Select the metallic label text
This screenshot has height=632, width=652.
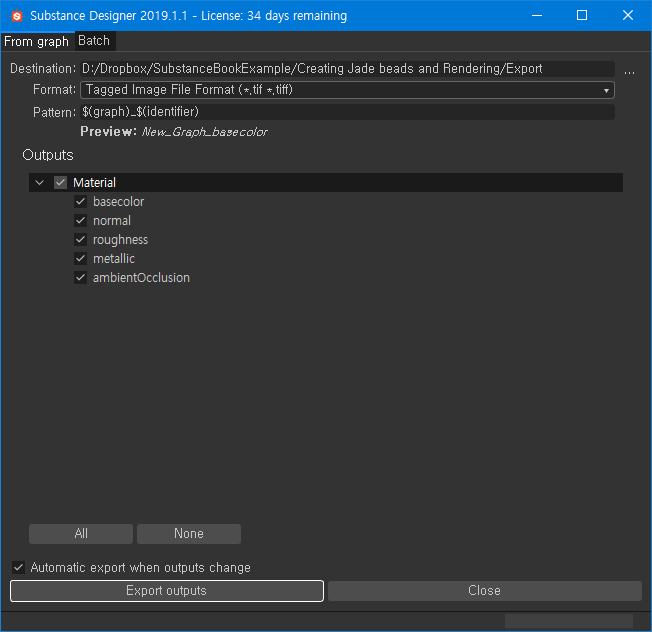(x=114, y=259)
